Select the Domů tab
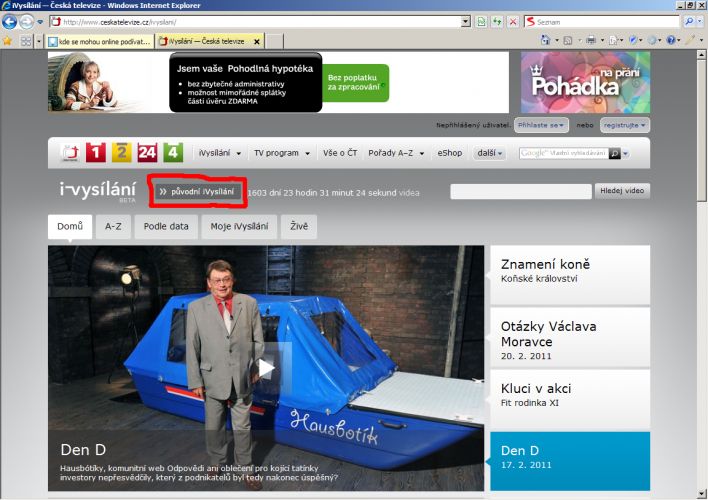The height and width of the screenshot is (500, 708). tap(70, 226)
